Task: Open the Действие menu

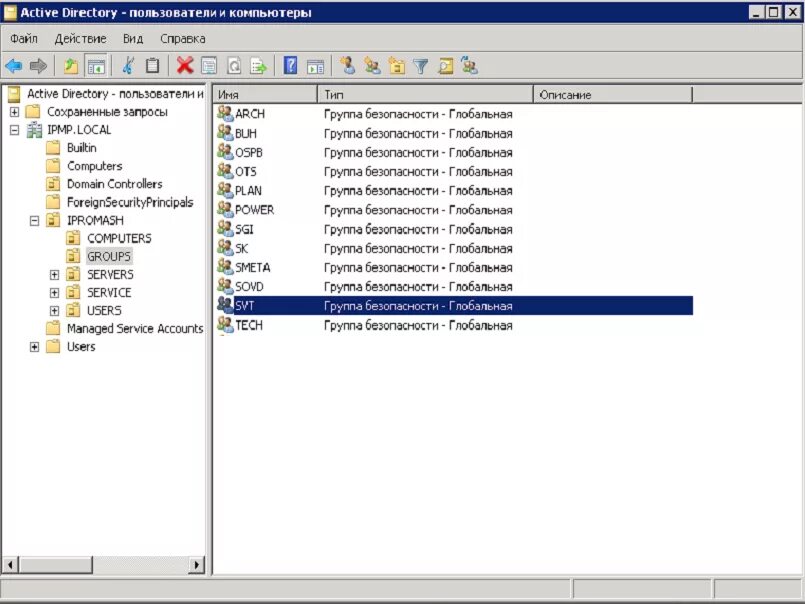Action: [81, 39]
